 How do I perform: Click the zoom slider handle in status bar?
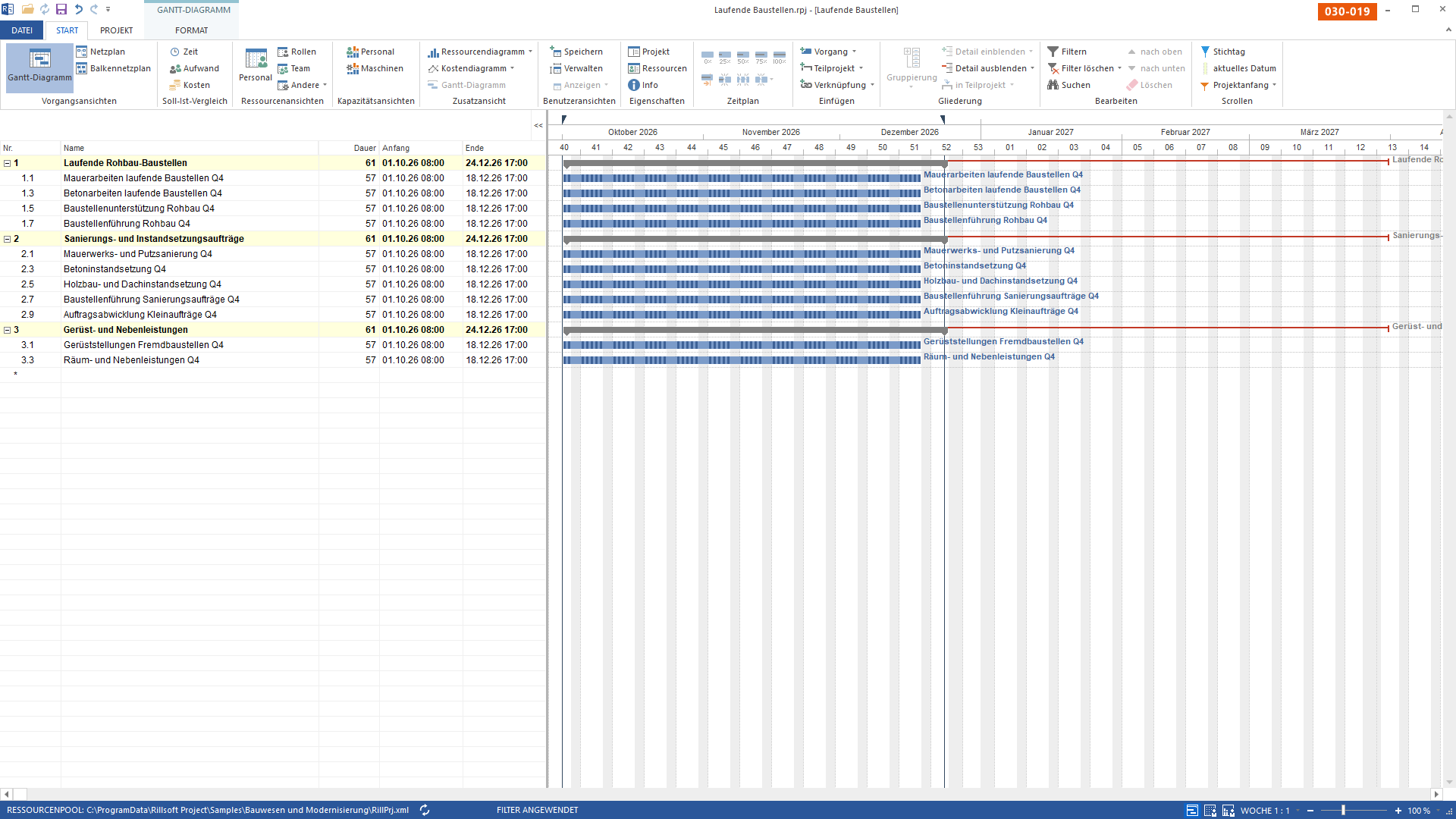click(x=1343, y=811)
